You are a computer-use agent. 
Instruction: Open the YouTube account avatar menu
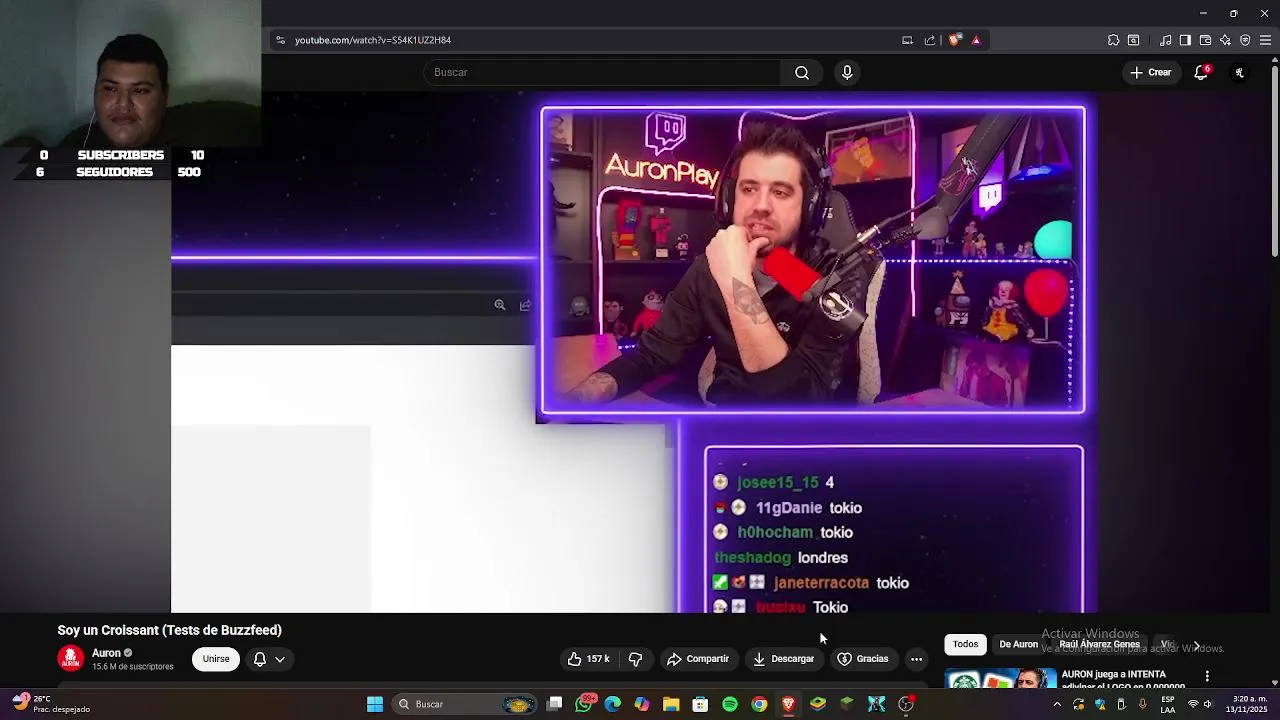tap(1239, 72)
